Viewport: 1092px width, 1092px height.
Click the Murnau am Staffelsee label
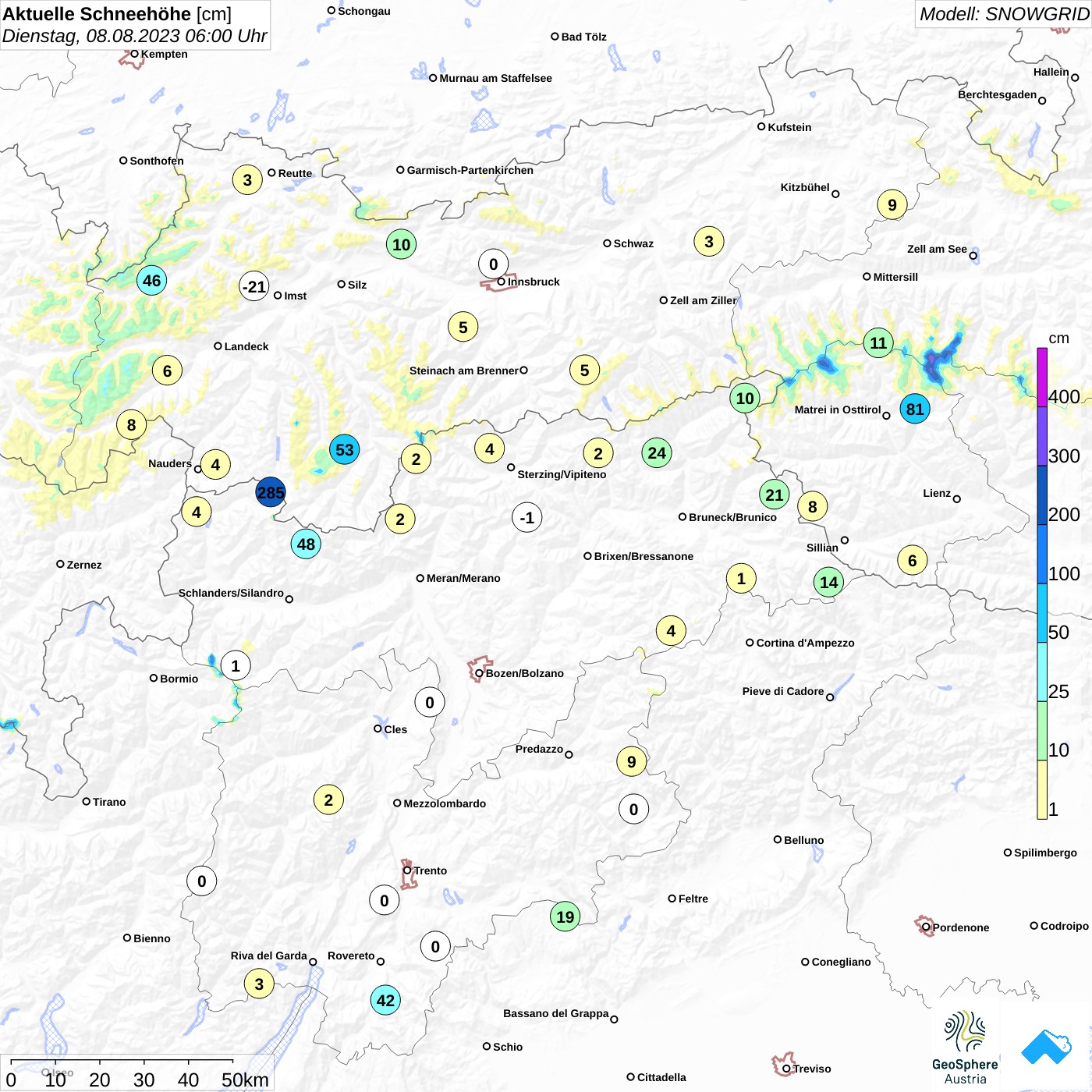coord(495,78)
